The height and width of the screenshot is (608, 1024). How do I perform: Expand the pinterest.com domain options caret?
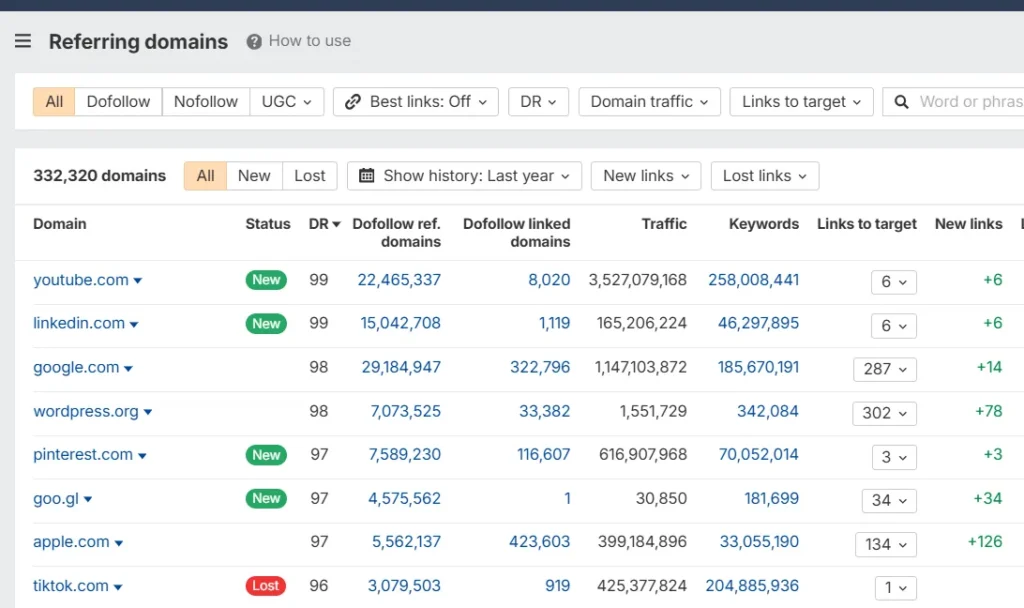142,456
